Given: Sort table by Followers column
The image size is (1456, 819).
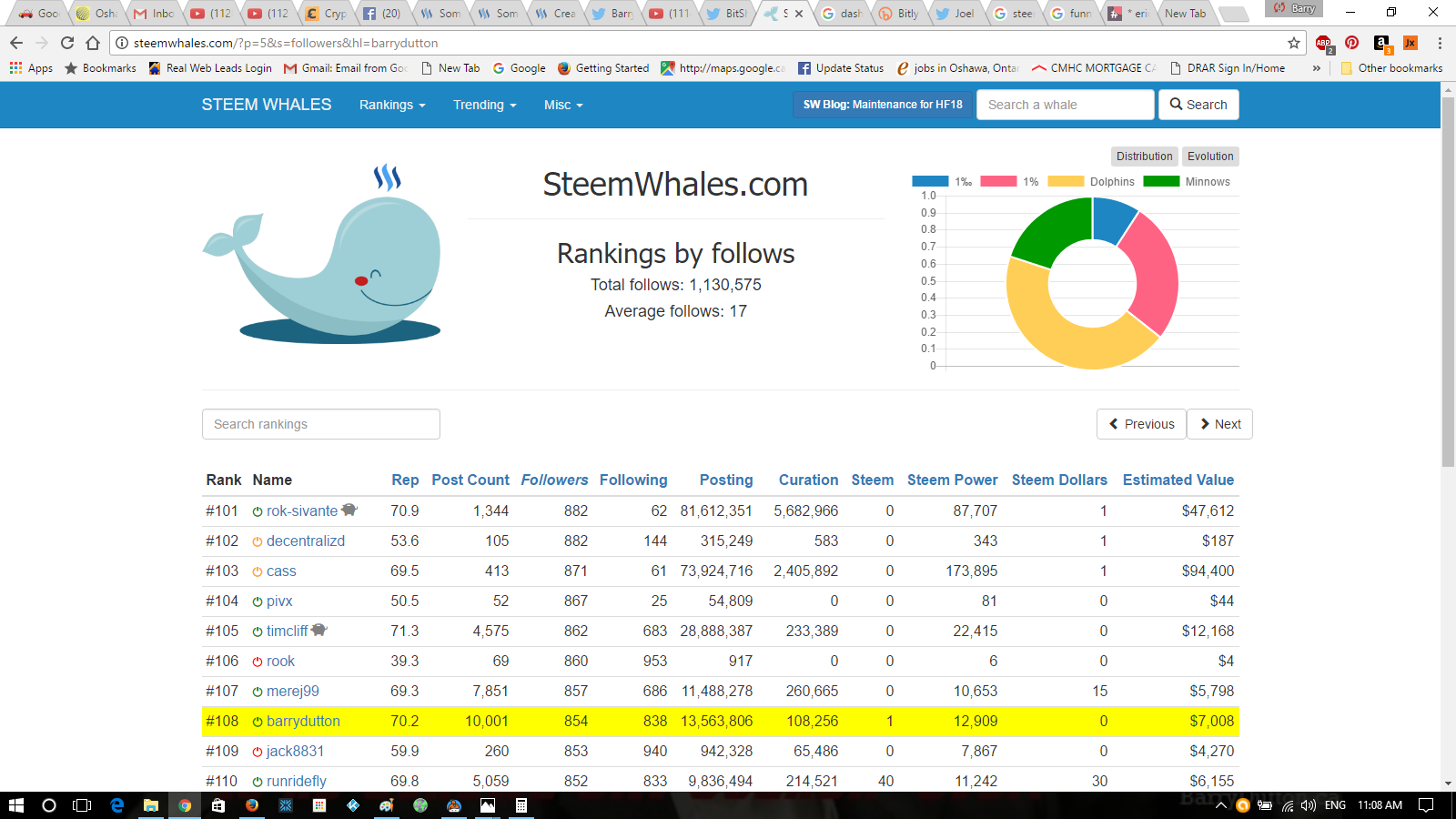Looking at the screenshot, I should [x=554, y=480].
